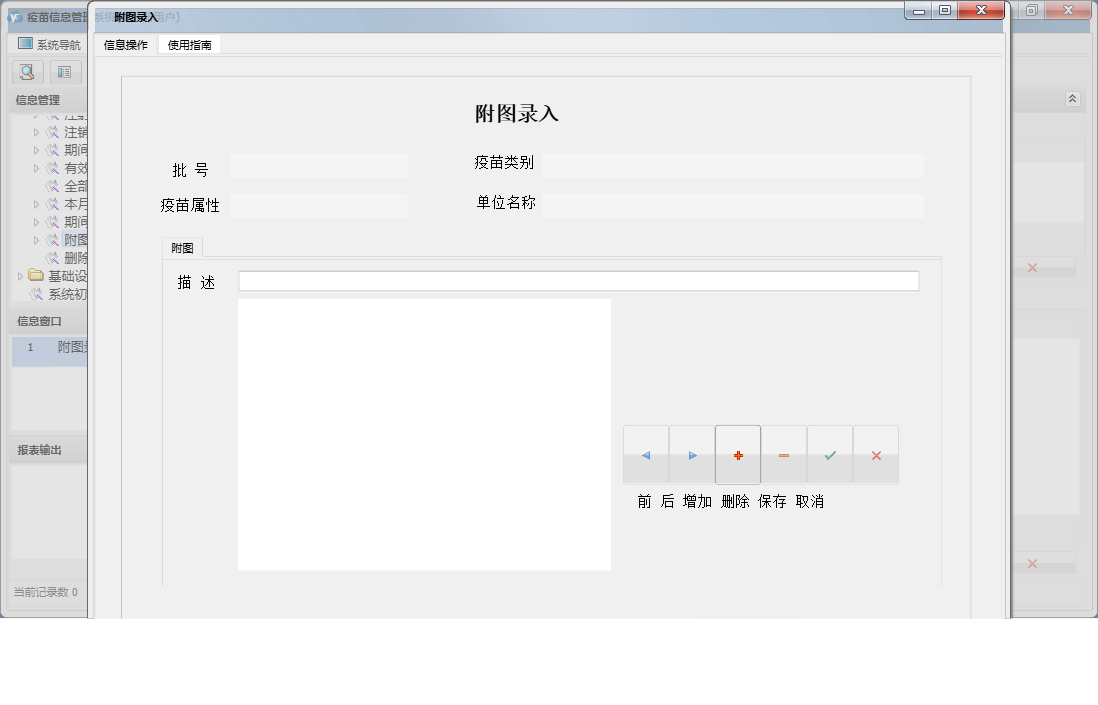Click the 当前记录数 0 status text

(x=46, y=592)
